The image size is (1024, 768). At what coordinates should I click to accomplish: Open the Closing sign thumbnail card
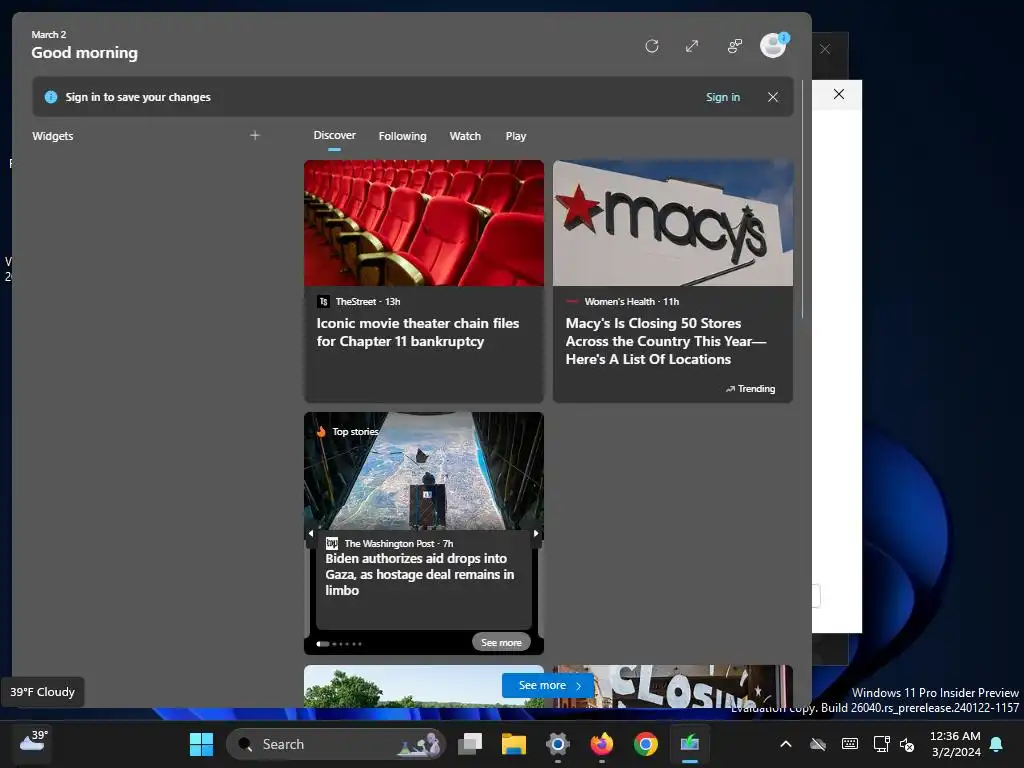pyautogui.click(x=673, y=686)
